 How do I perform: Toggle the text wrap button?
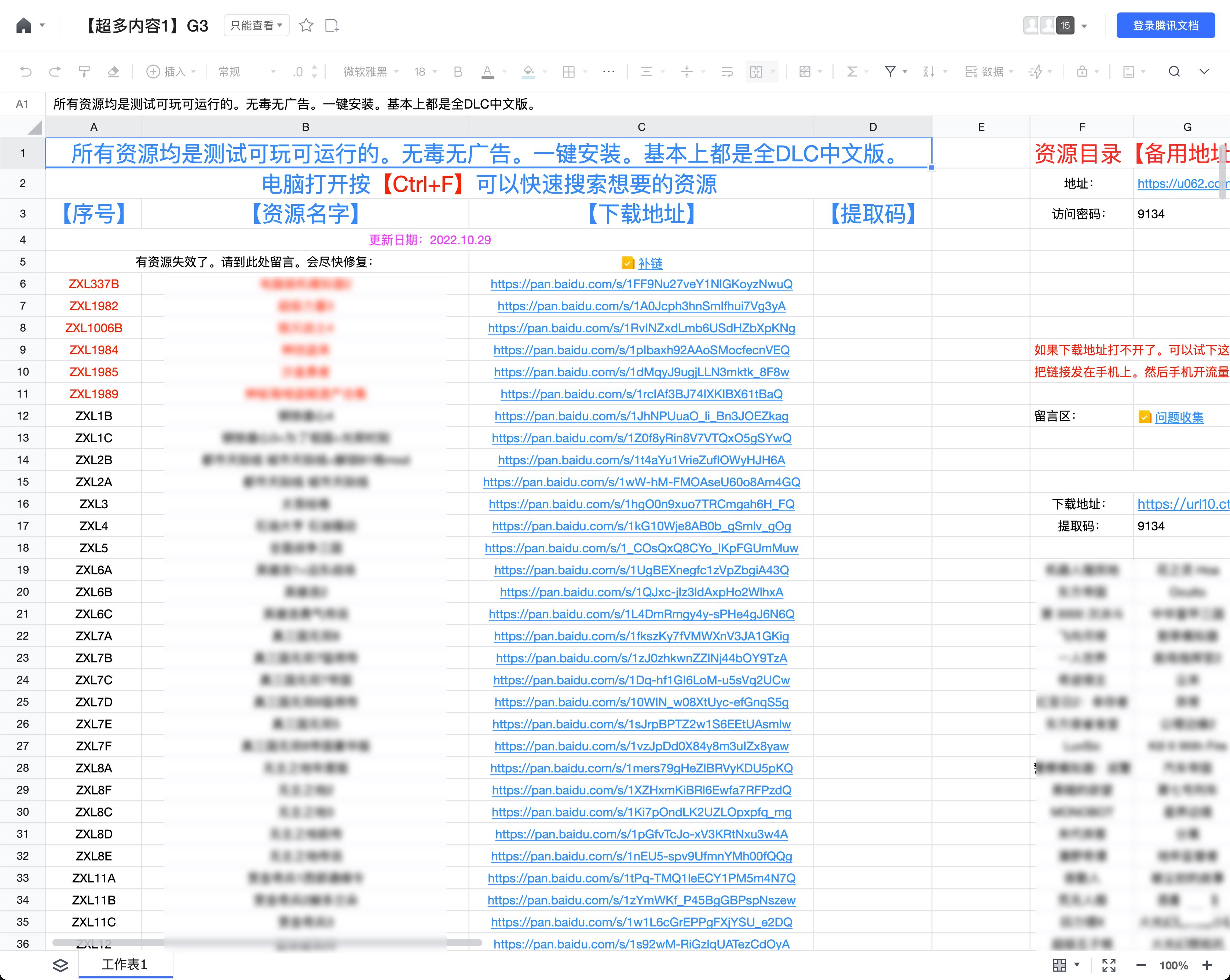(x=727, y=71)
